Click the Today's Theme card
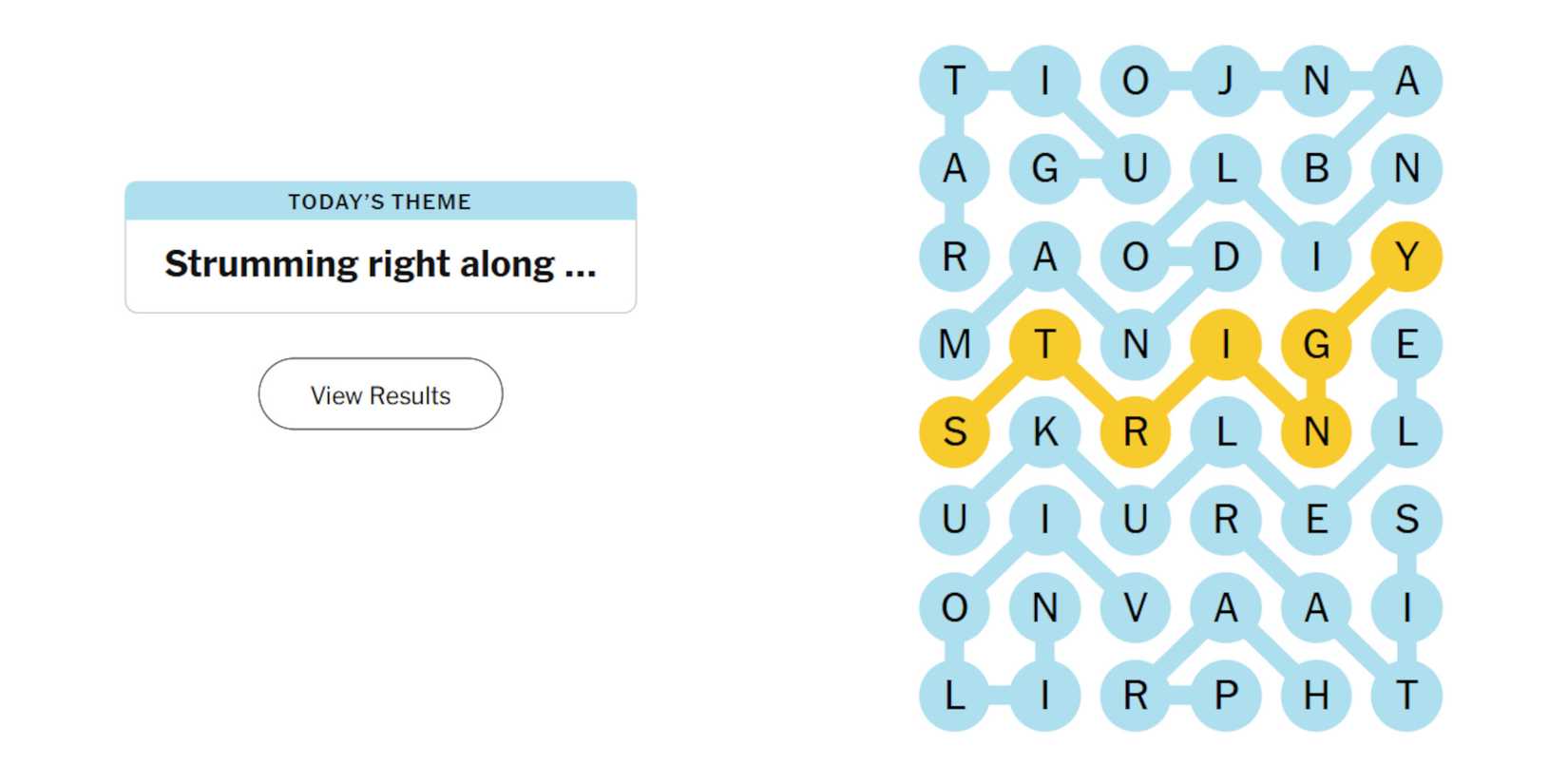1568x784 pixels. coord(379,245)
